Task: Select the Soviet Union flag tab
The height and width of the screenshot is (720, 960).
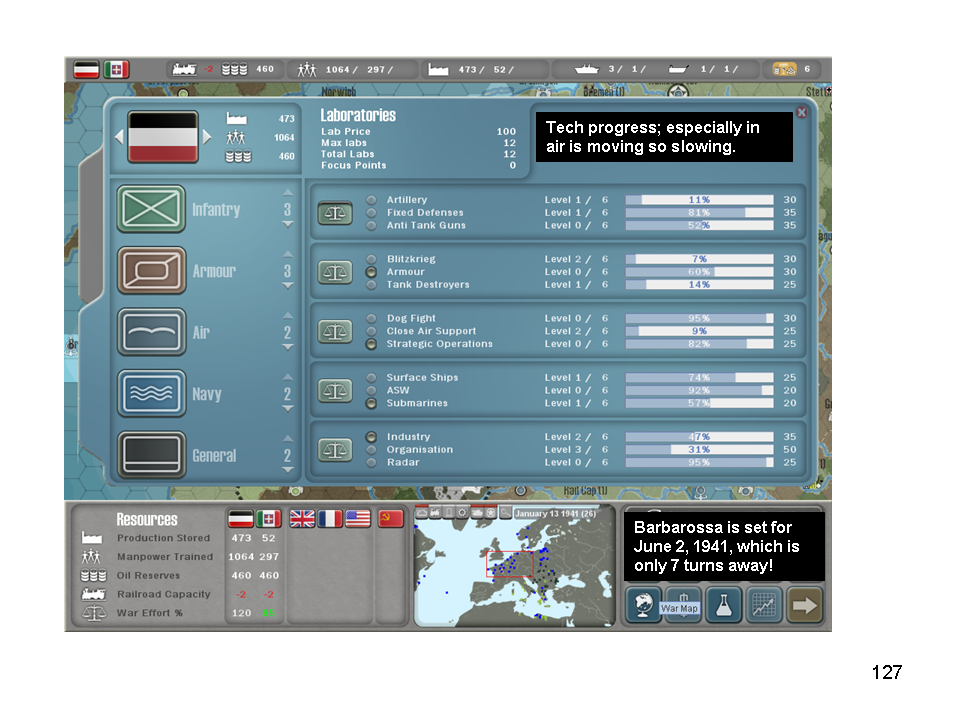Action: click(x=390, y=518)
